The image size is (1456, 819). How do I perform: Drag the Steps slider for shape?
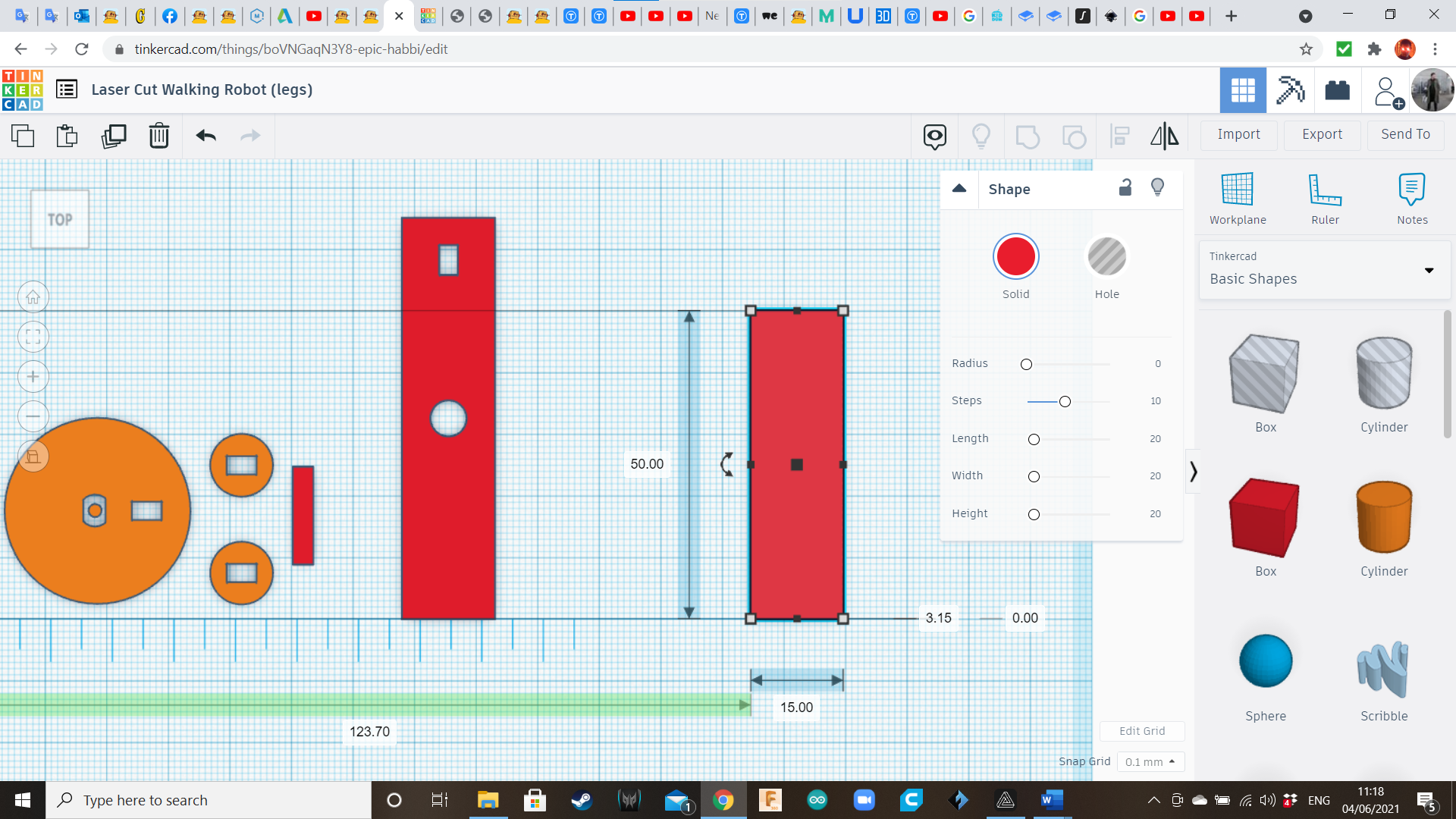click(x=1065, y=400)
